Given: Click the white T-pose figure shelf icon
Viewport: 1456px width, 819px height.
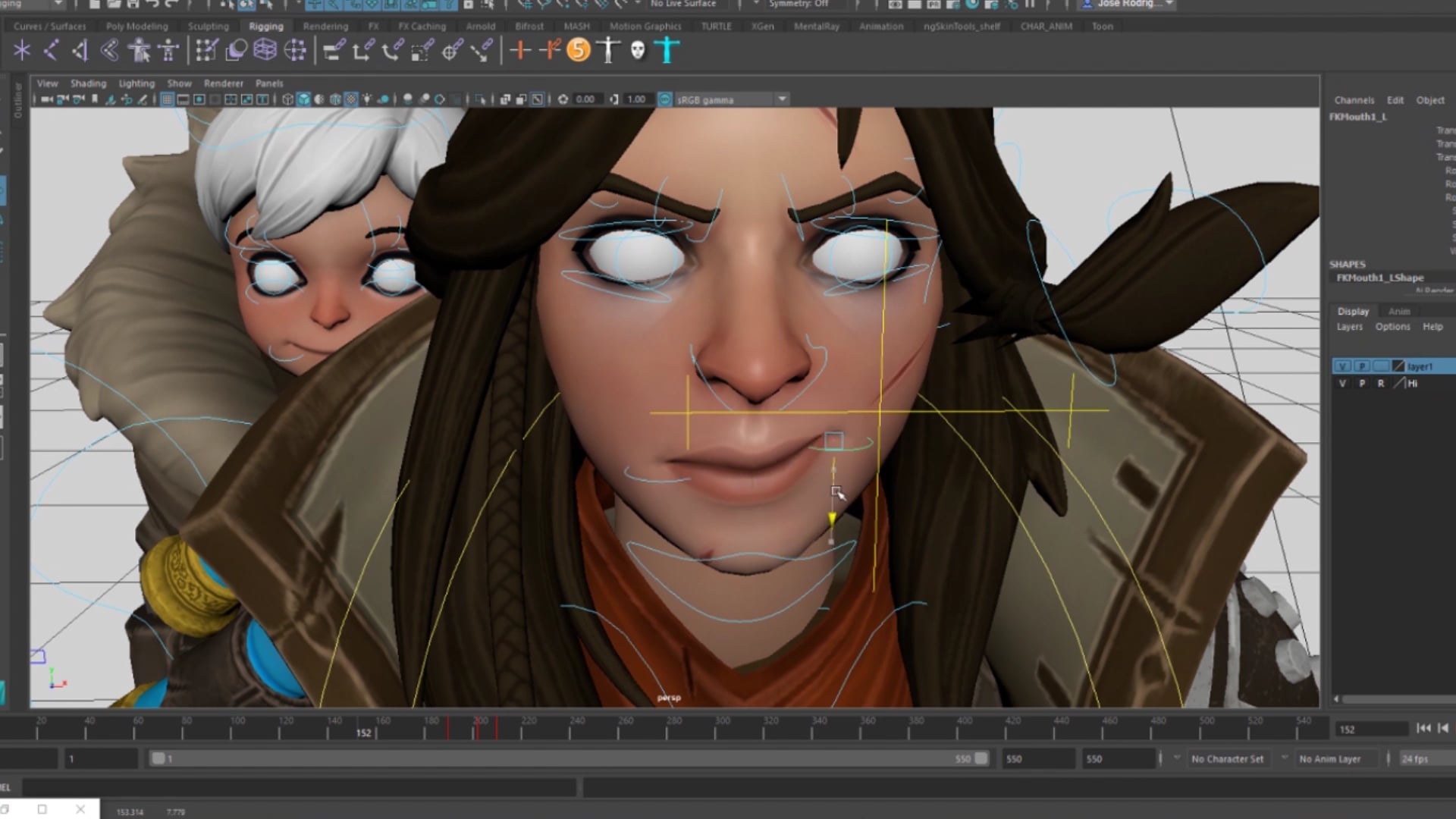Looking at the screenshot, I should point(607,51).
